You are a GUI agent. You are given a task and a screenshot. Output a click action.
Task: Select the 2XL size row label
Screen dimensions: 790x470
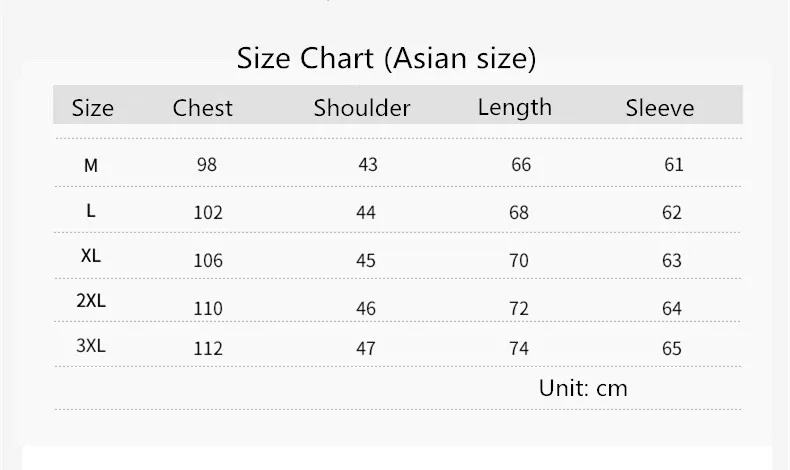[x=91, y=301]
